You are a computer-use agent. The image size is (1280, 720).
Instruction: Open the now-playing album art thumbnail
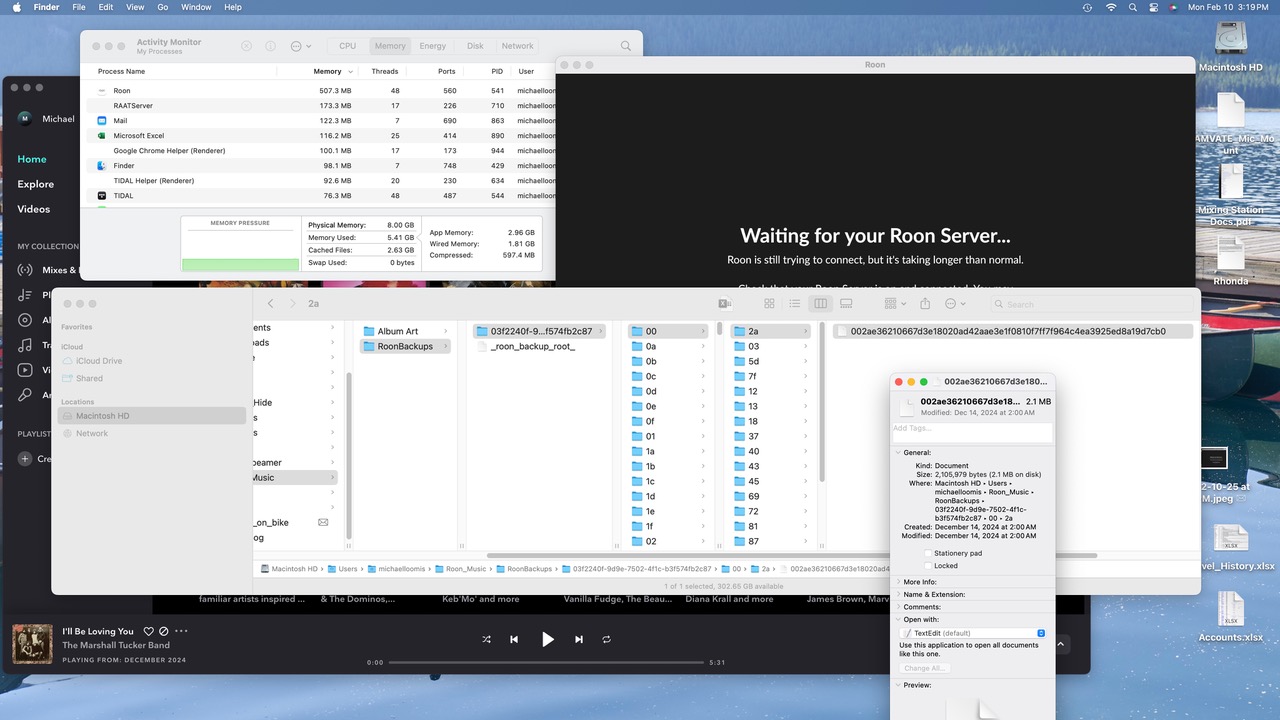pos(32,644)
